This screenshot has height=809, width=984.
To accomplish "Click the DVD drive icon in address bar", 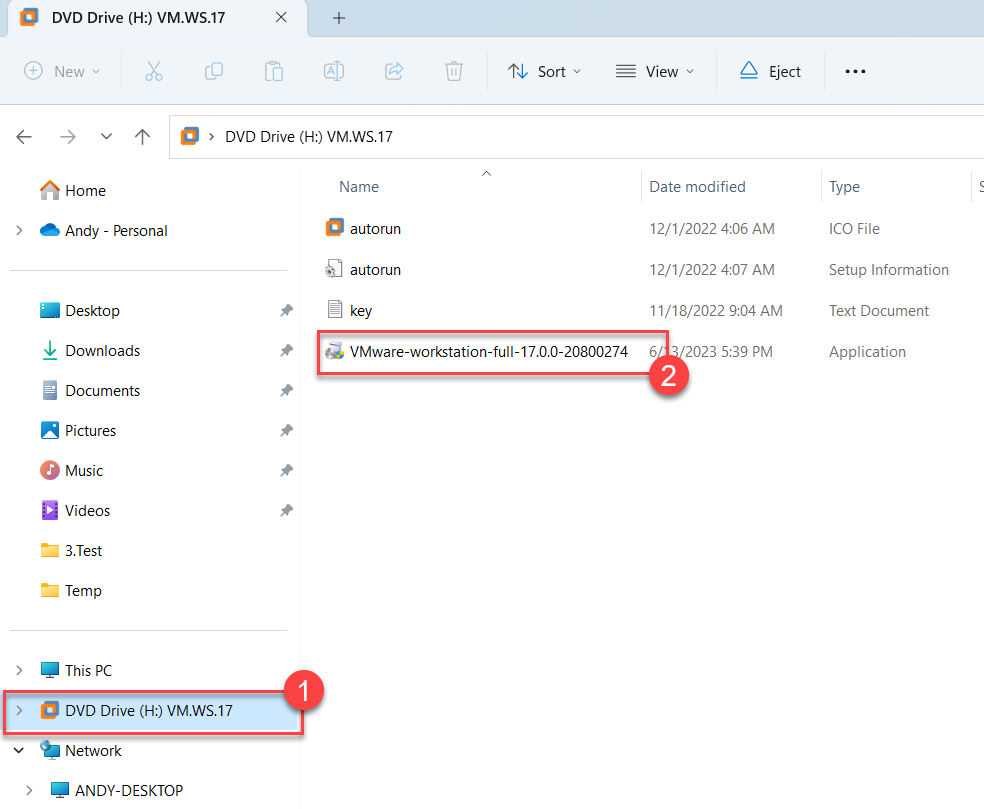I will click(190, 136).
